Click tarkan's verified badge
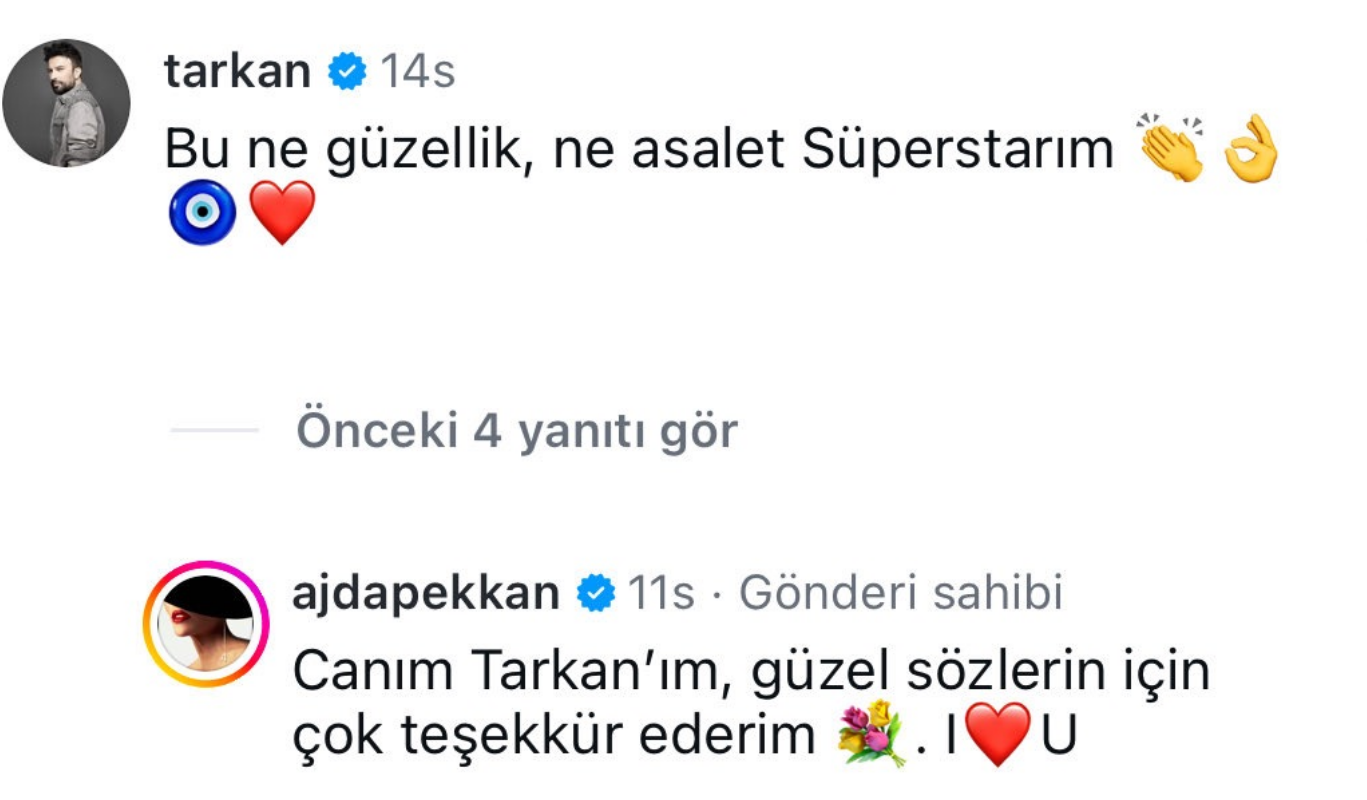 347,72
